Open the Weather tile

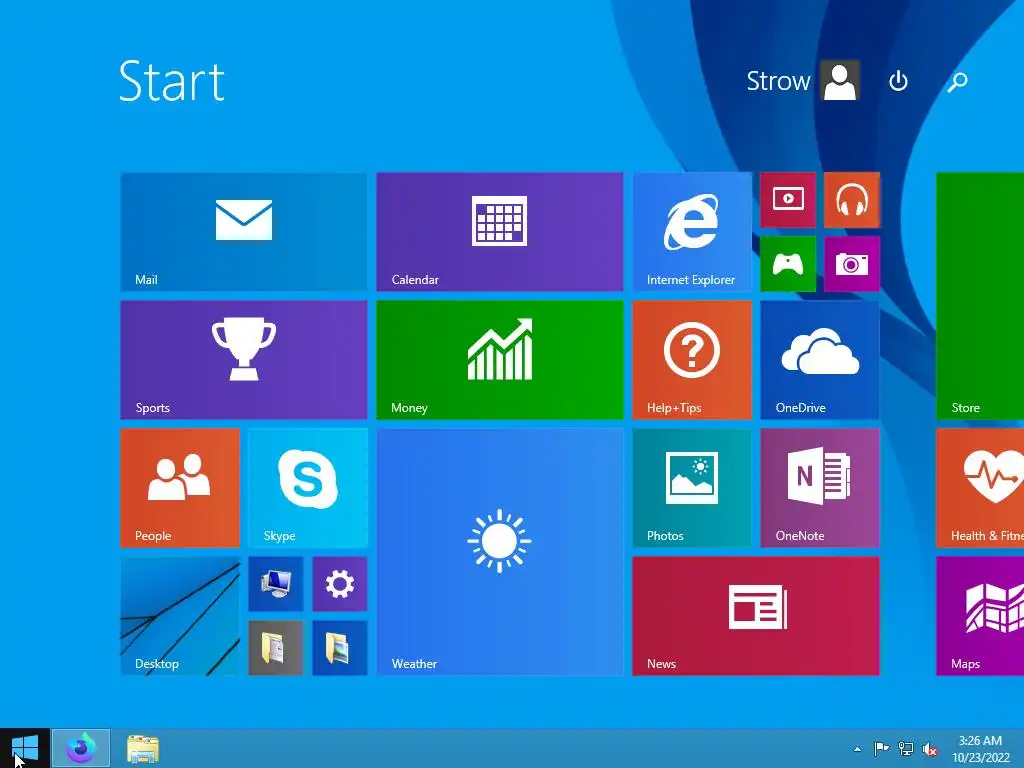tap(500, 552)
